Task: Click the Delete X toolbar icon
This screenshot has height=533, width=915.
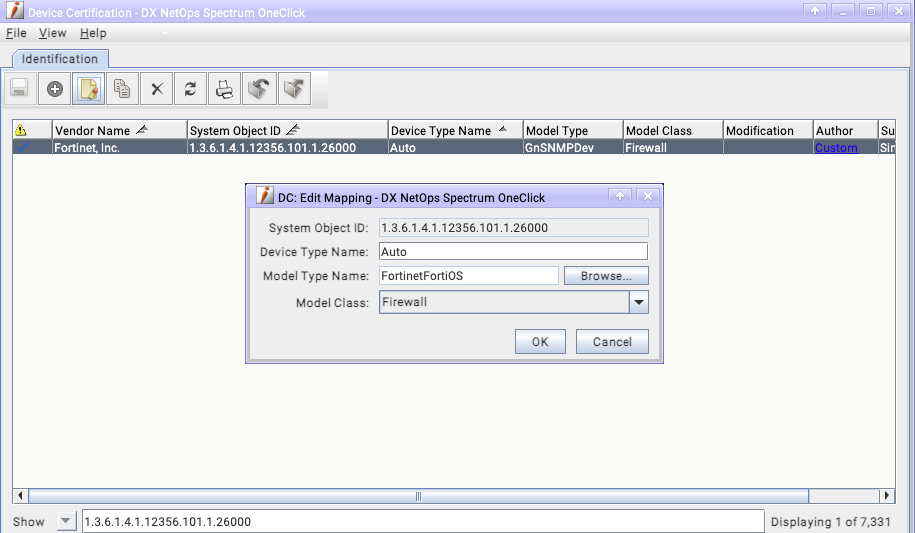Action: pyautogui.click(x=157, y=89)
